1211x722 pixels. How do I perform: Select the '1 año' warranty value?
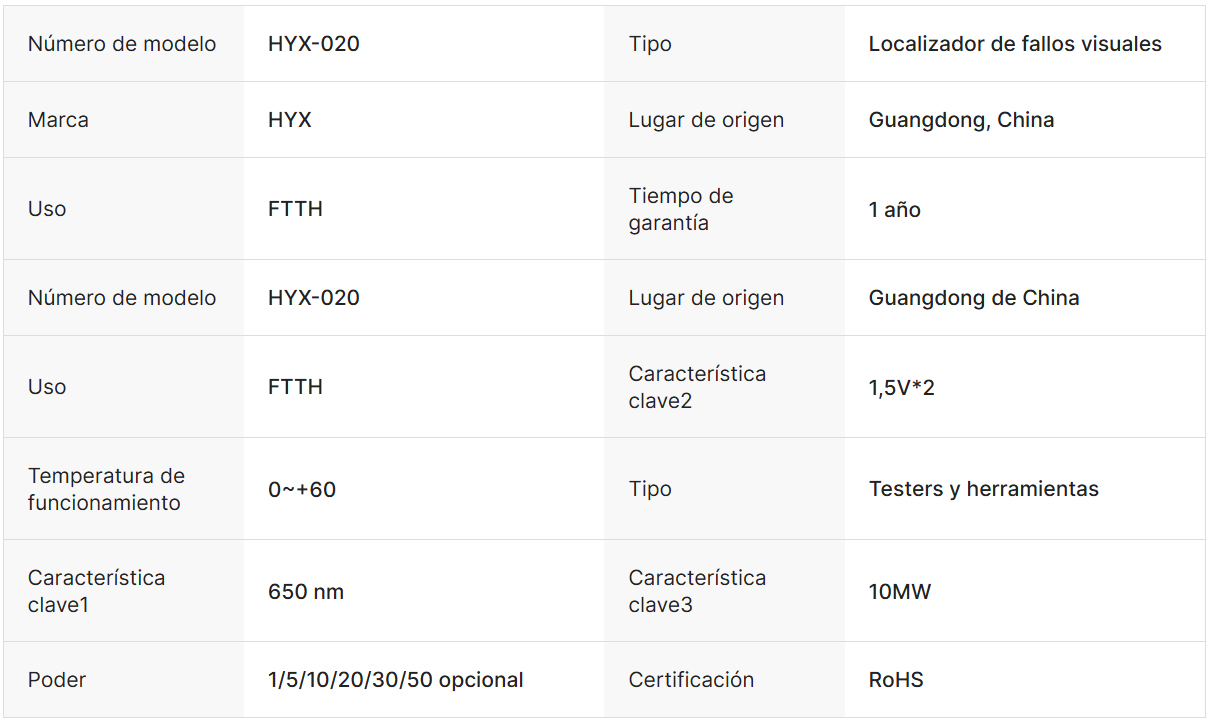[x=895, y=210]
